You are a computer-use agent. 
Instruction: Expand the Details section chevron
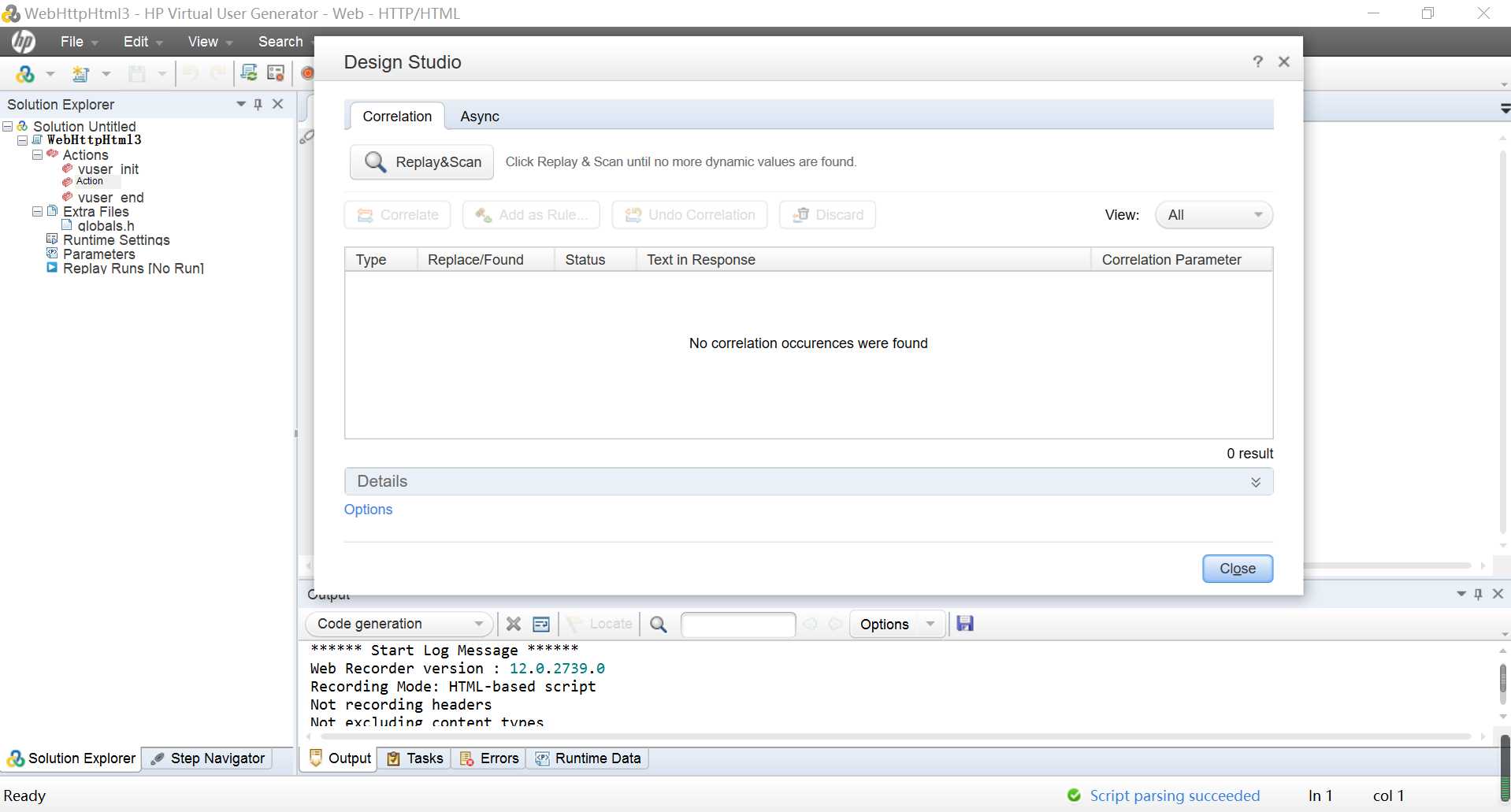click(1256, 482)
